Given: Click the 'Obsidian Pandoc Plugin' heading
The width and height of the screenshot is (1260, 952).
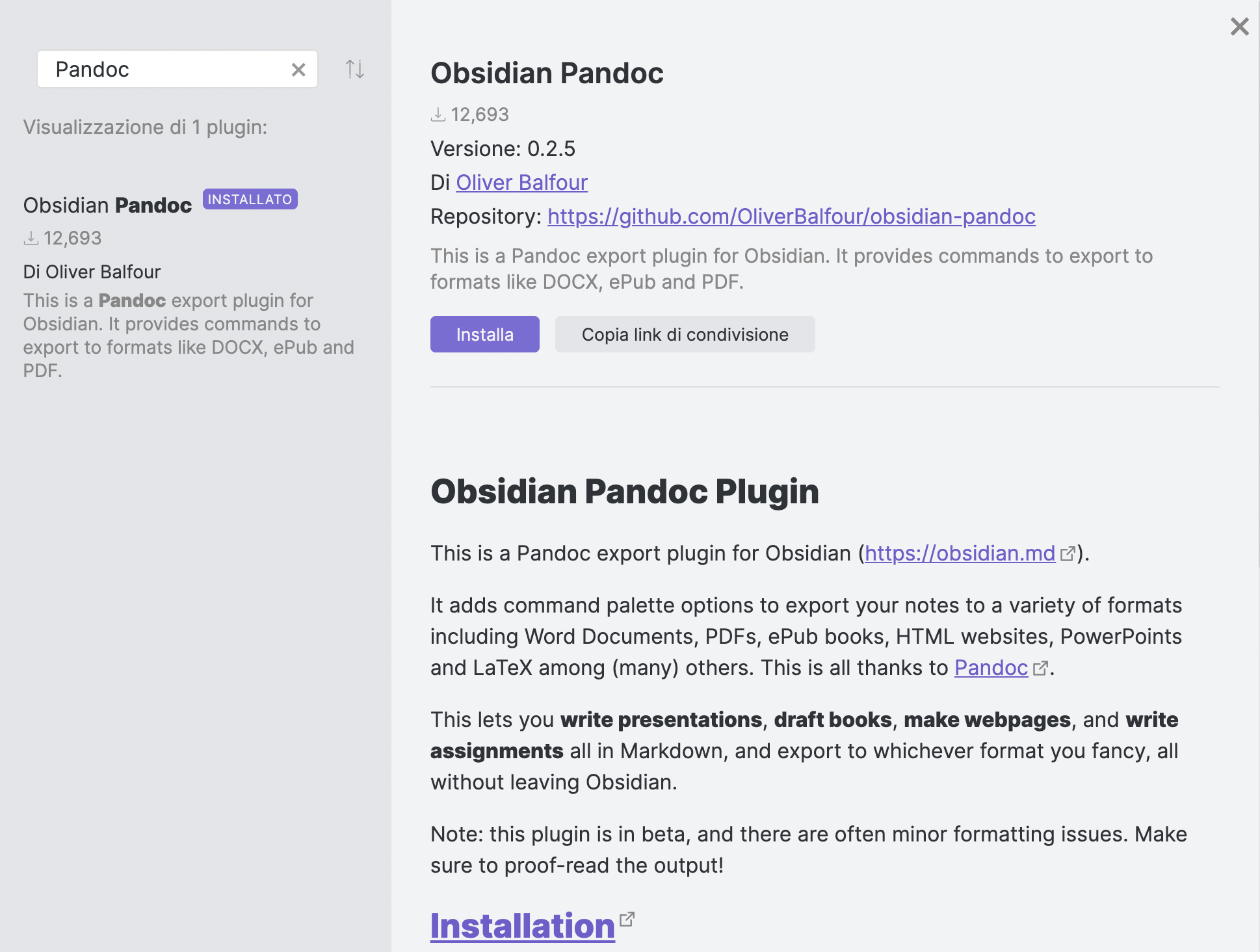Looking at the screenshot, I should click(x=625, y=491).
